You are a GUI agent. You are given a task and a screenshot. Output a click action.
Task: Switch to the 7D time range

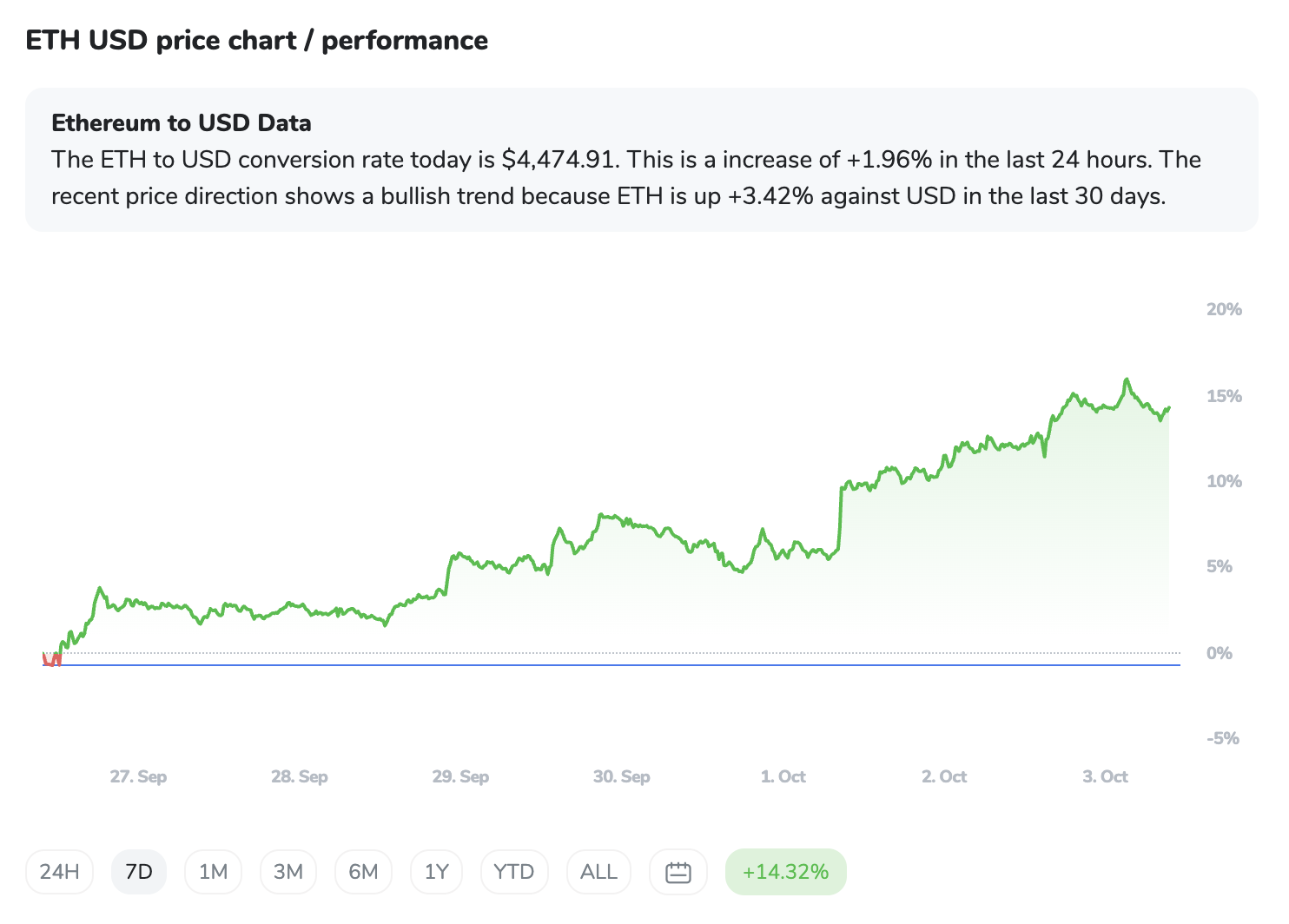pyautogui.click(x=139, y=872)
